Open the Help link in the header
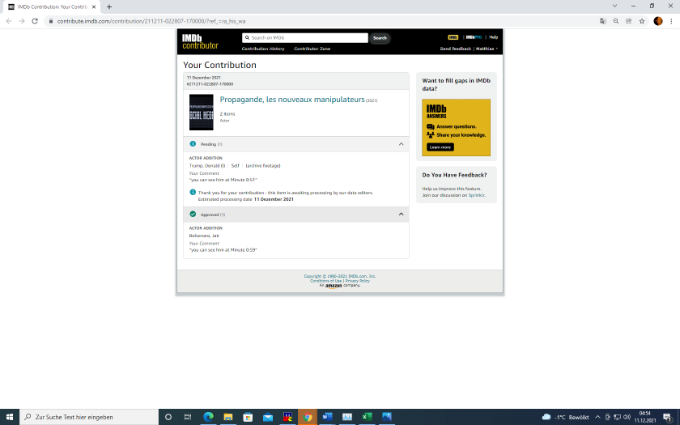The image size is (680, 425). pyautogui.click(x=493, y=37)
